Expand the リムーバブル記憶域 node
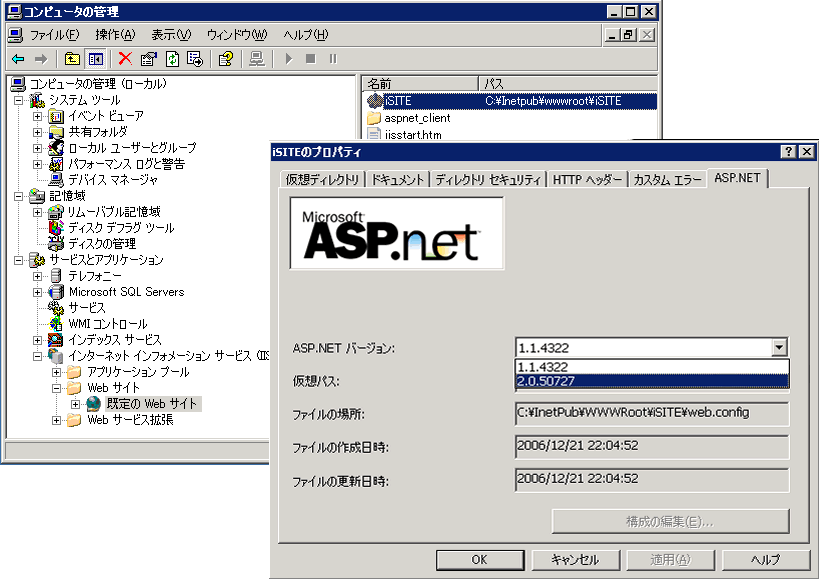820x580 pixels. pyautogui.click(x=38, y=212)
